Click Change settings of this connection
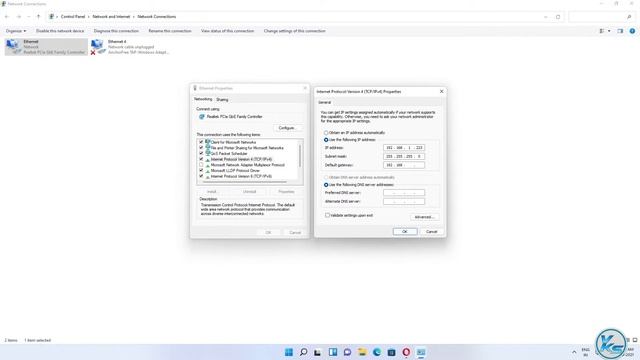Image resolution: width=640 pixels, height=360 pixels. (295, 31)
